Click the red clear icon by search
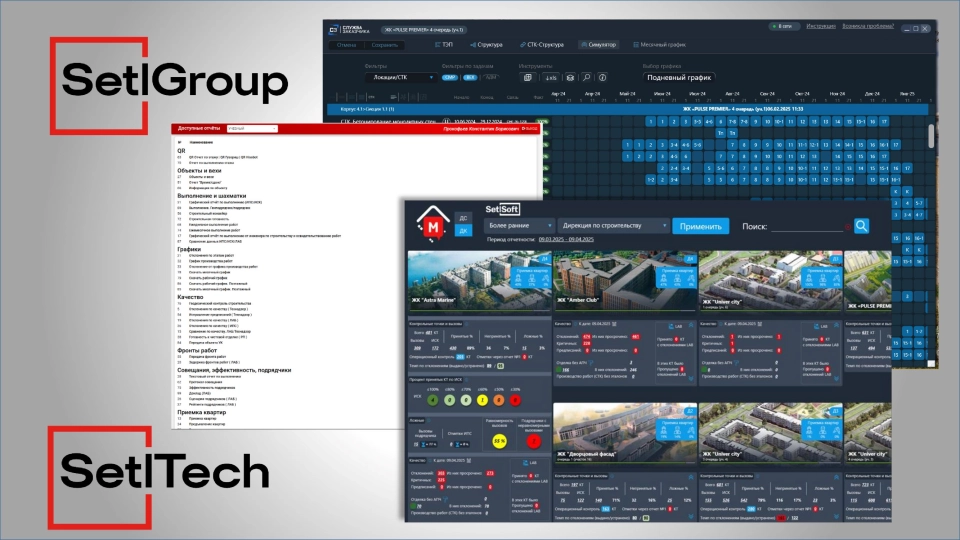The width and height of the screenshot is (960, 540). point(845,227)
